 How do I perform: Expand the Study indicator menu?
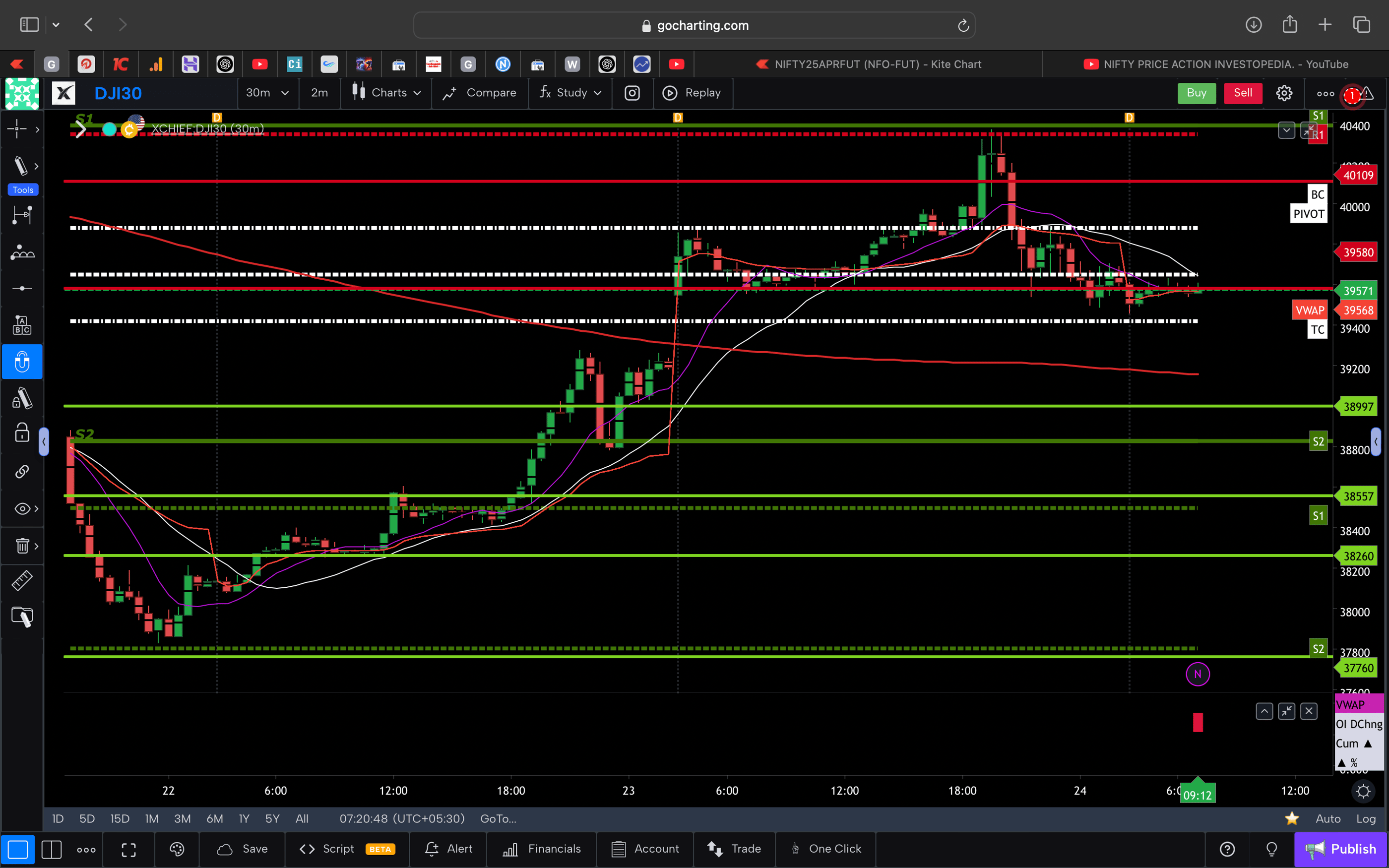[x=570, y=92]
